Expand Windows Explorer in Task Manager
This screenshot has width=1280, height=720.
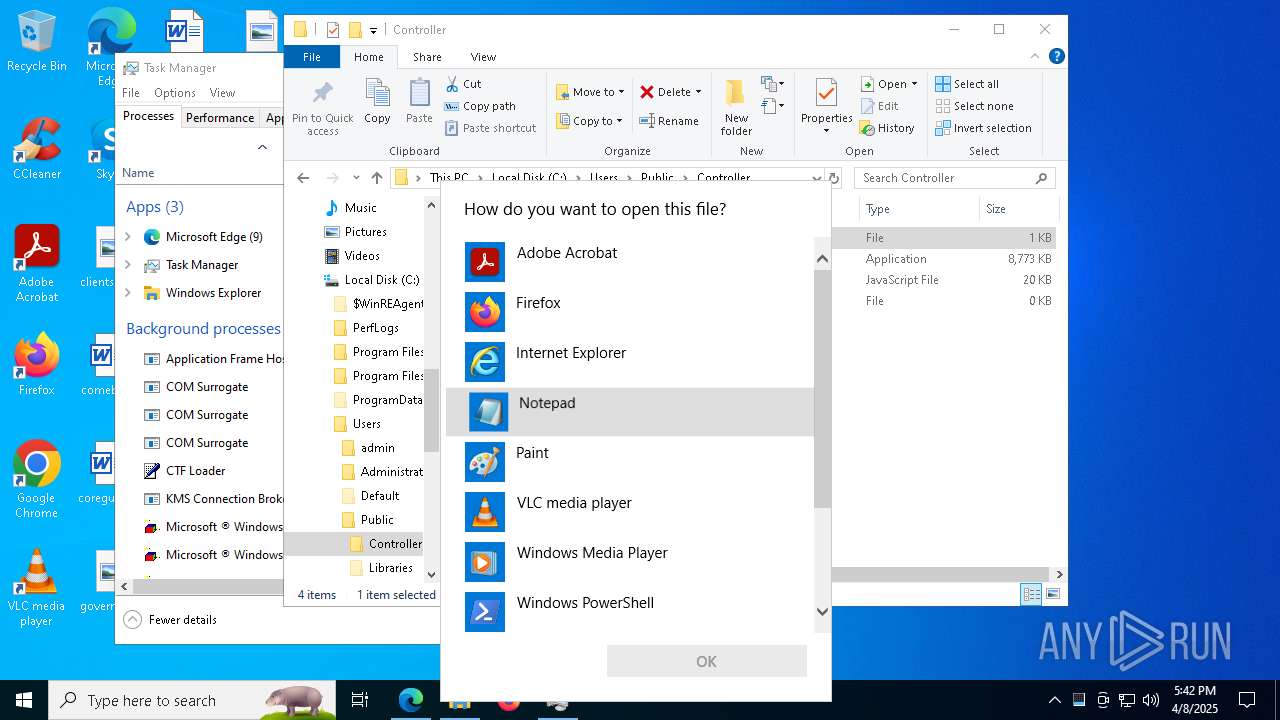point(127,293)
